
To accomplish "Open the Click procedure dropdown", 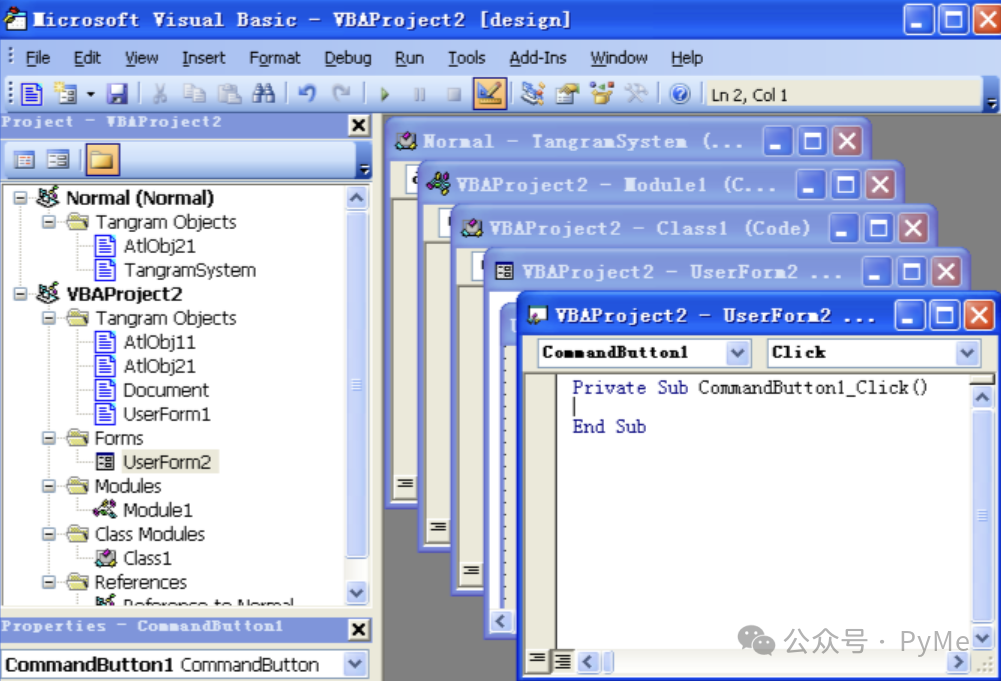I will point(967,352).
